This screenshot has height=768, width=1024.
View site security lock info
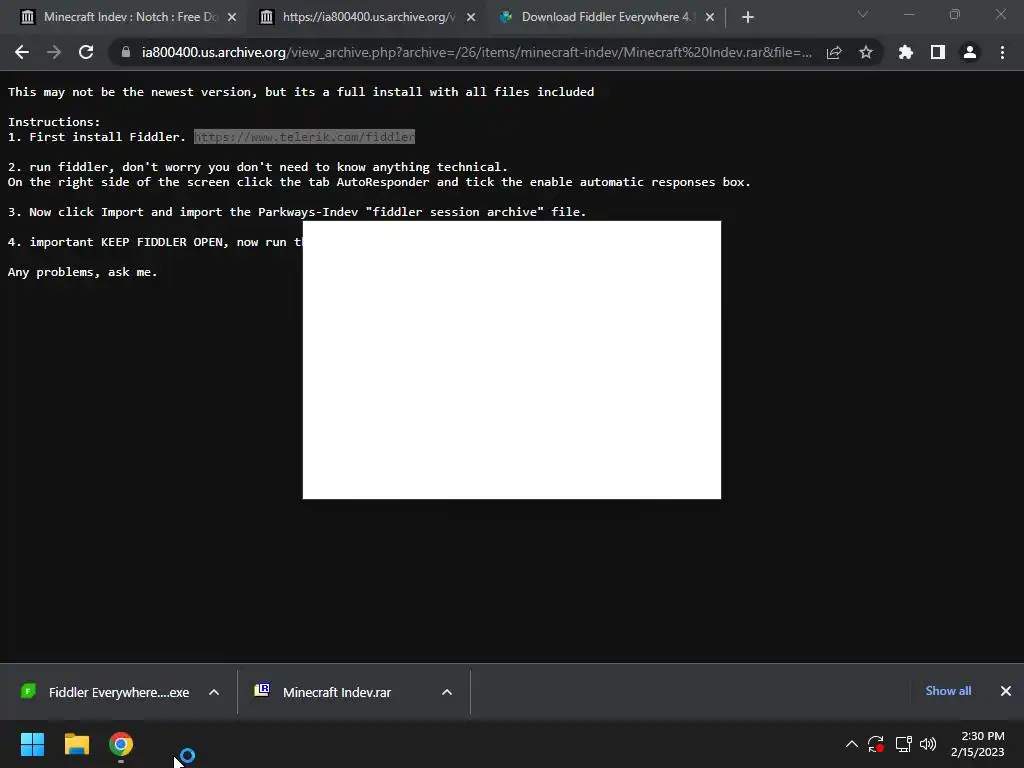(125, 52)
